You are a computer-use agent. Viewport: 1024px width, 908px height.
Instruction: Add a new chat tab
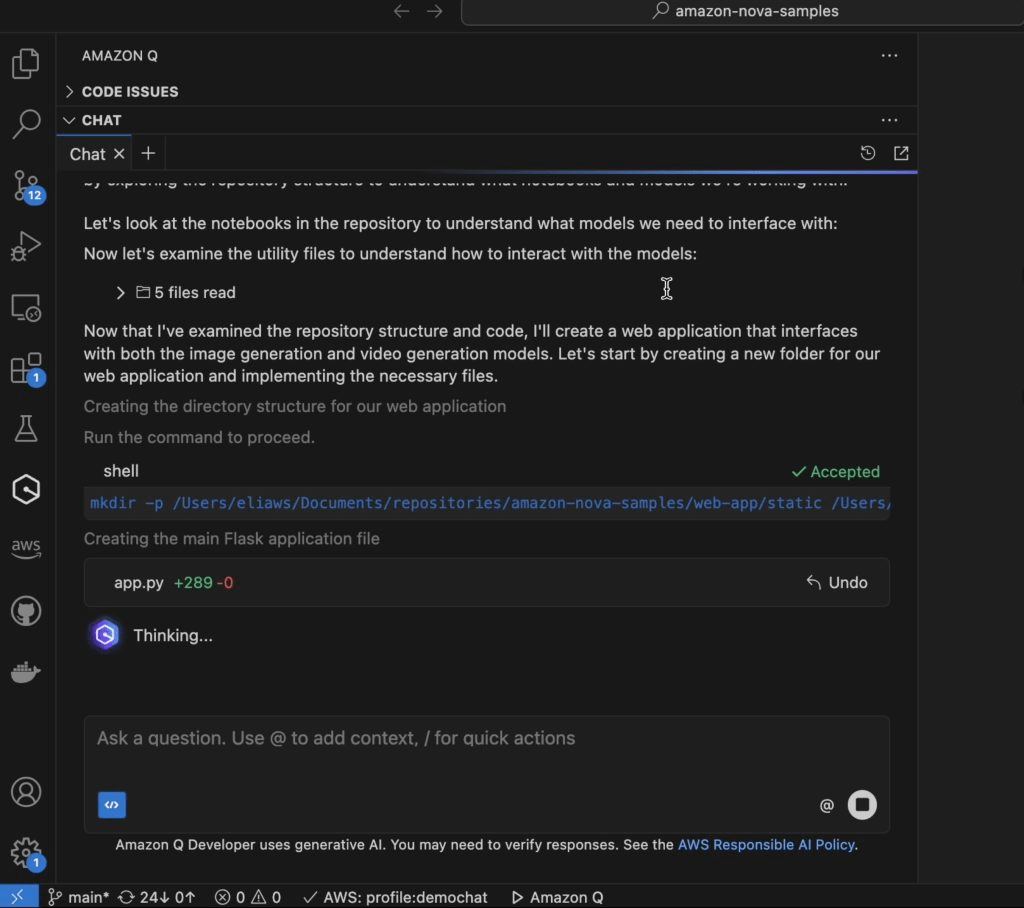148,153
